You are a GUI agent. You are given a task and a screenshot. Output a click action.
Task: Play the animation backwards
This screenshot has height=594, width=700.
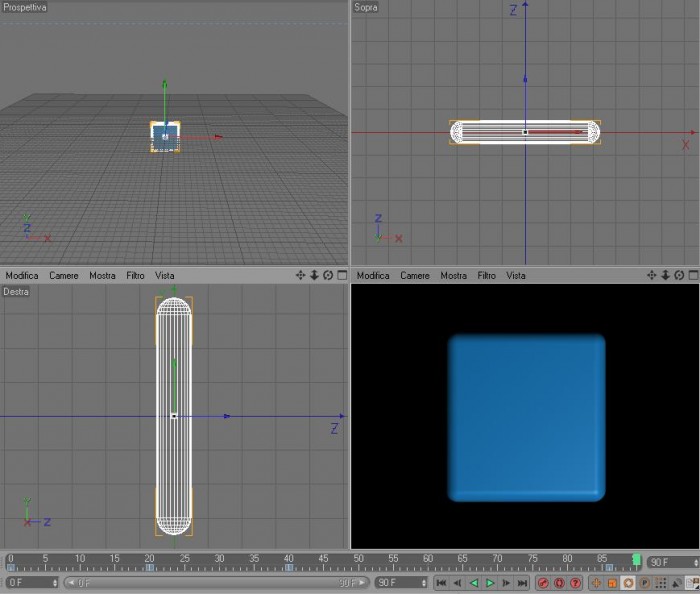point(474,583)
